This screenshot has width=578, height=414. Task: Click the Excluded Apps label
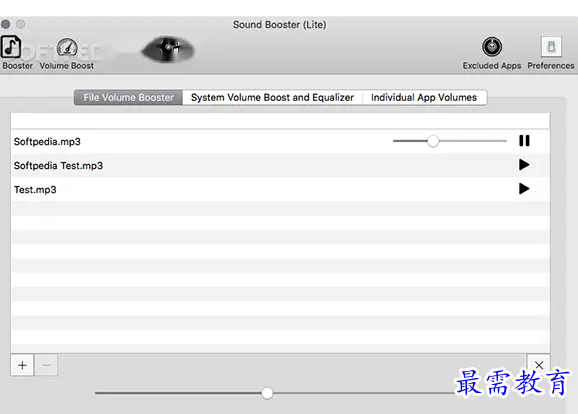[492, 66]
